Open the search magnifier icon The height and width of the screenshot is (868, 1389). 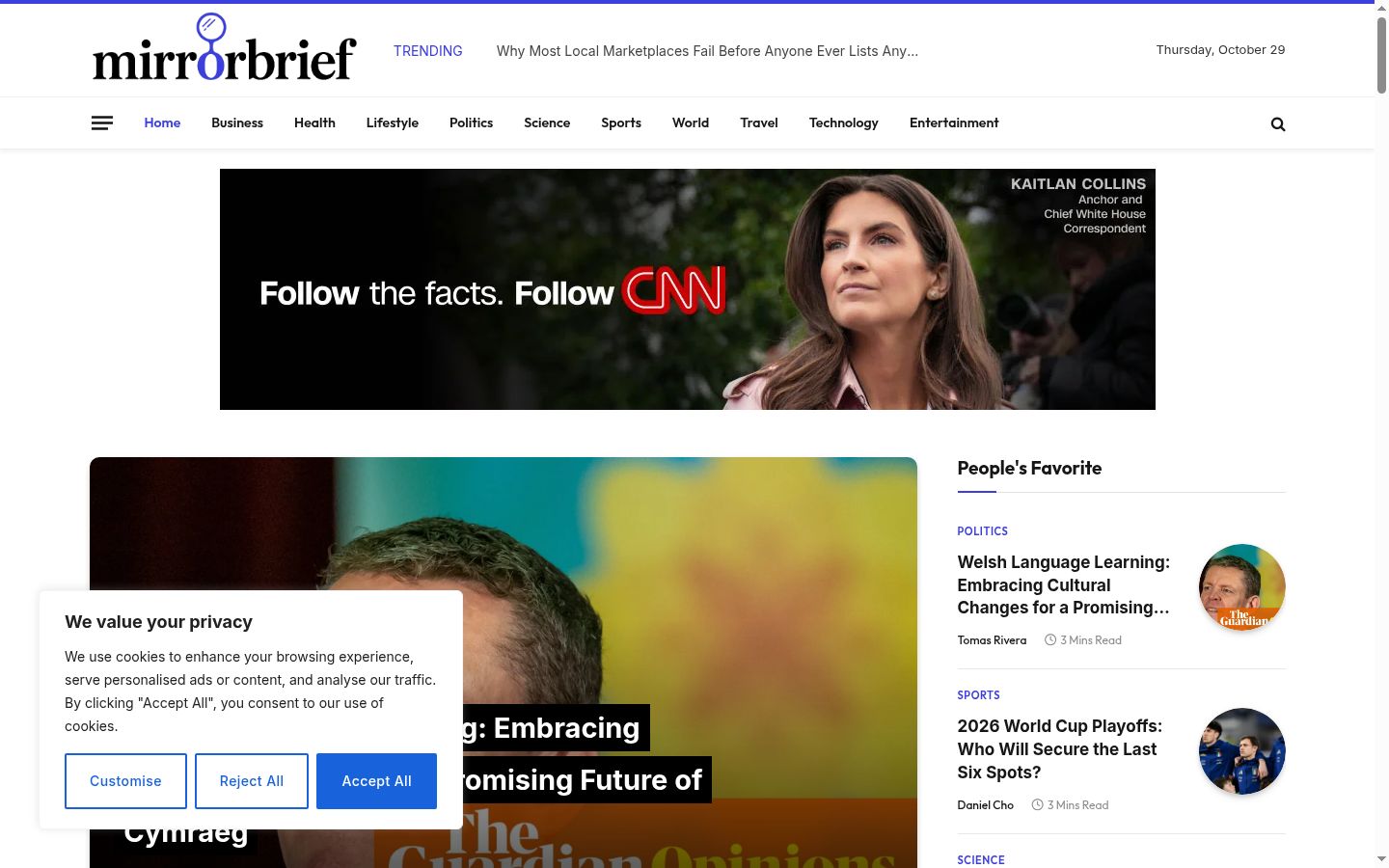[1278, 123]
